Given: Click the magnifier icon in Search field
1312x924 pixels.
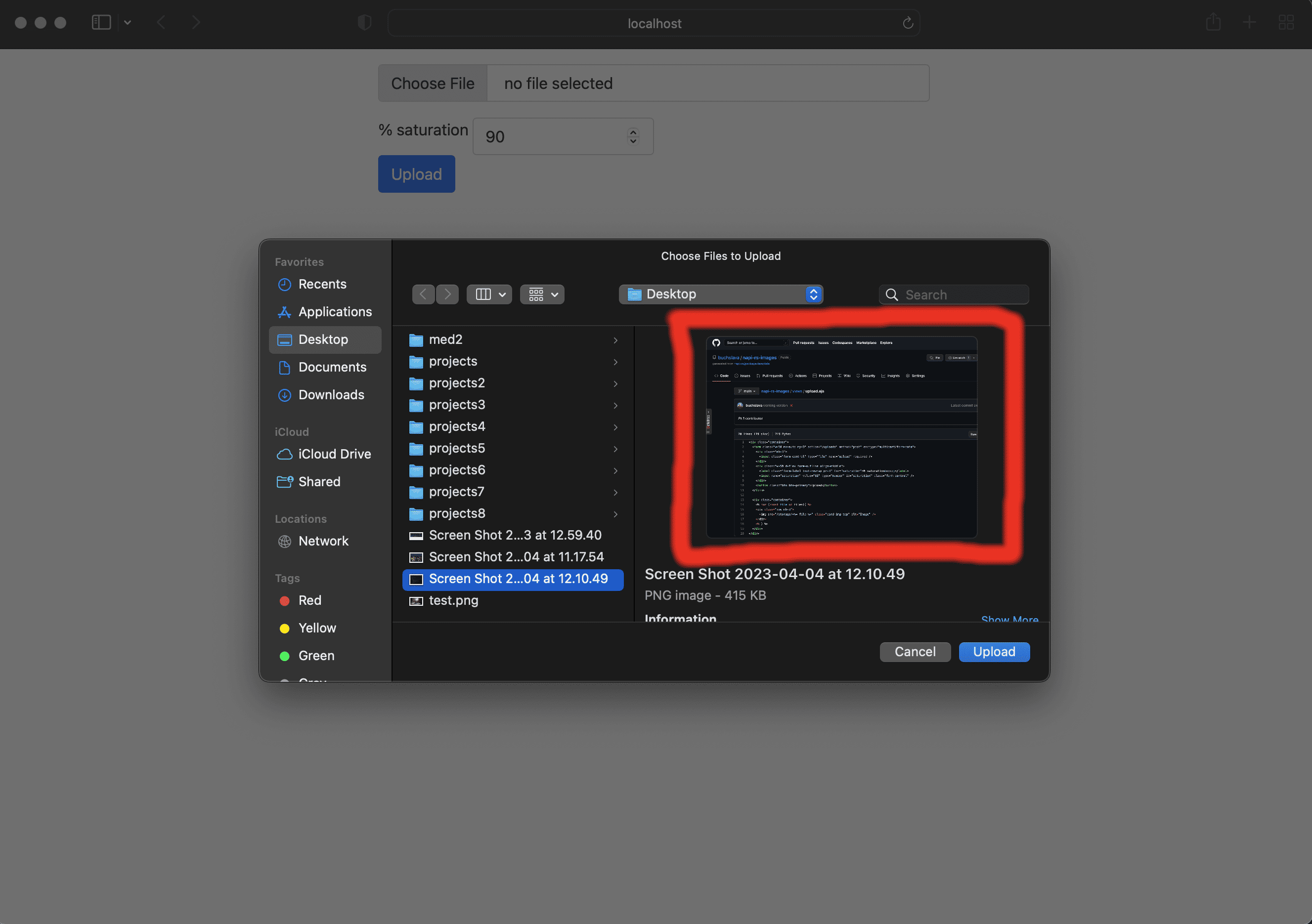Looking at the screenshot, I should point(891,294).
